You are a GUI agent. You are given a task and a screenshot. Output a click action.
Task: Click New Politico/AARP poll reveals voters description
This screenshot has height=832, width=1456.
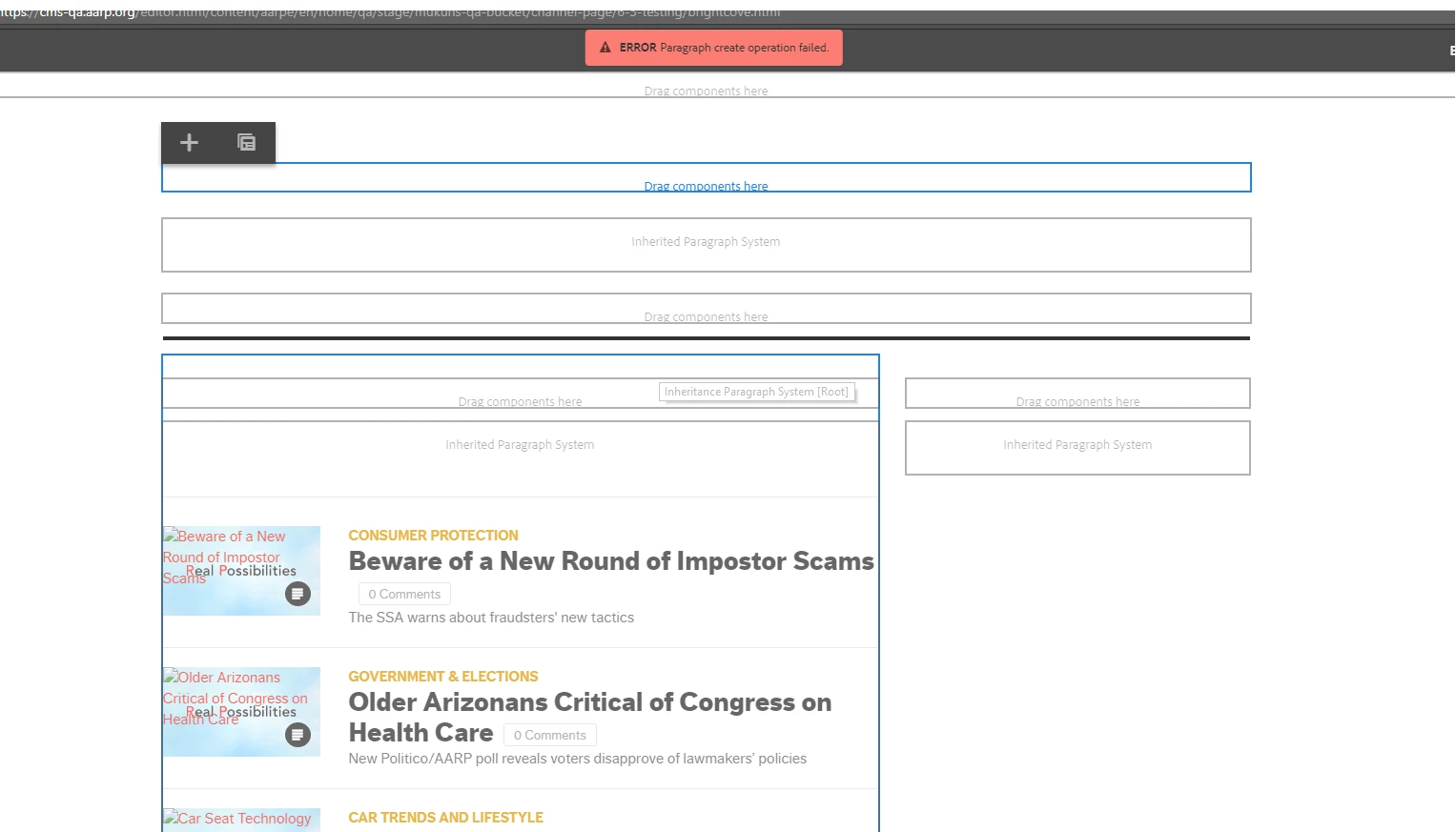(x=577, y=759)
